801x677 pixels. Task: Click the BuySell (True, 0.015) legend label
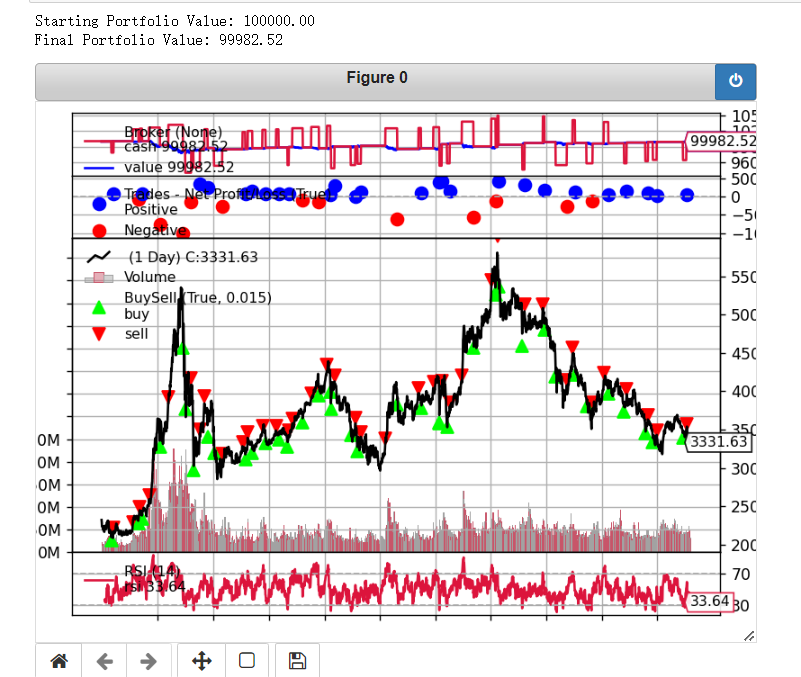pyautogui.click(x=198, y=297)
